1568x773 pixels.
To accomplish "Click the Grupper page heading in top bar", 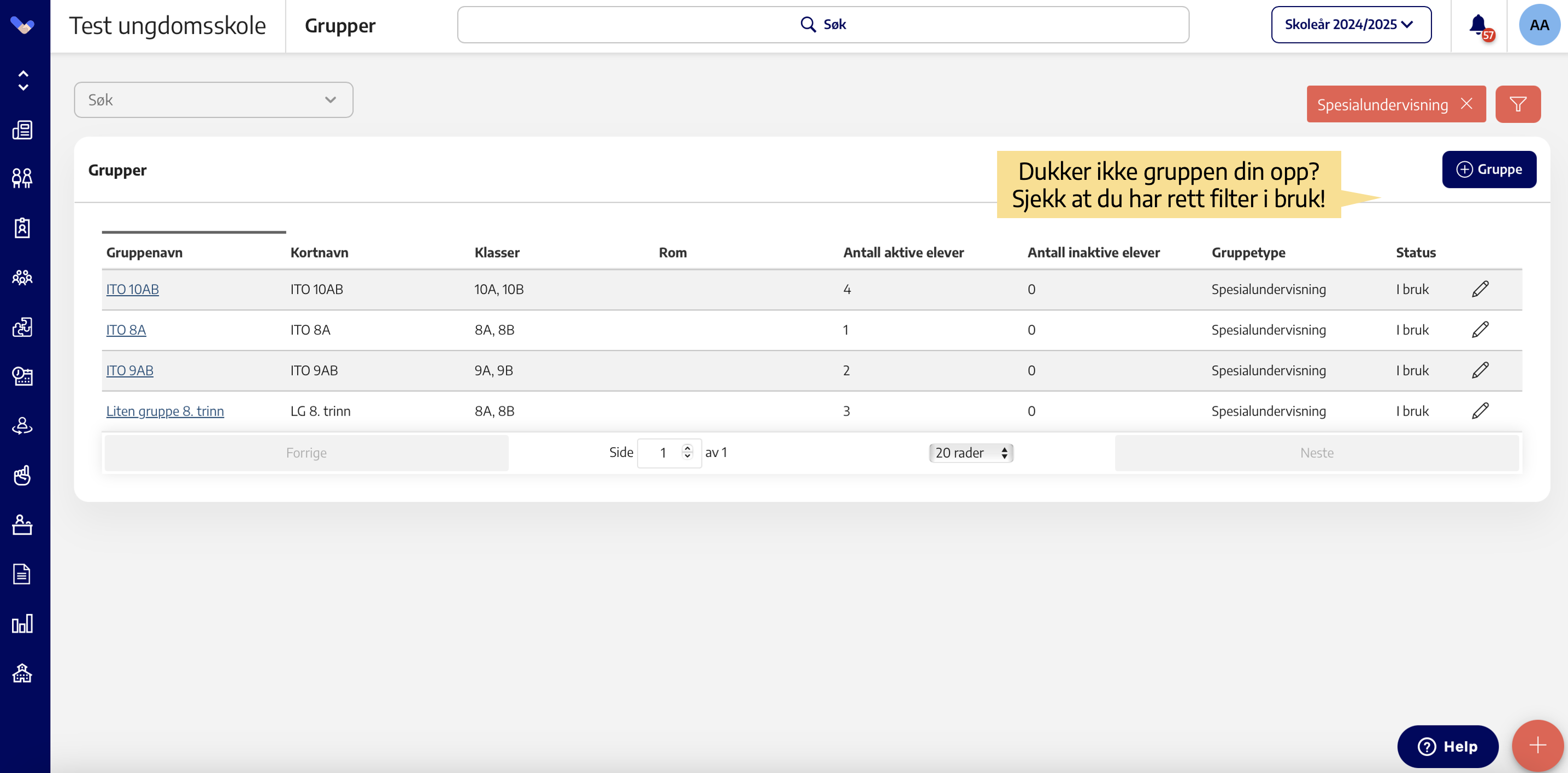I will pyautogui.click(x=340, y=26).
